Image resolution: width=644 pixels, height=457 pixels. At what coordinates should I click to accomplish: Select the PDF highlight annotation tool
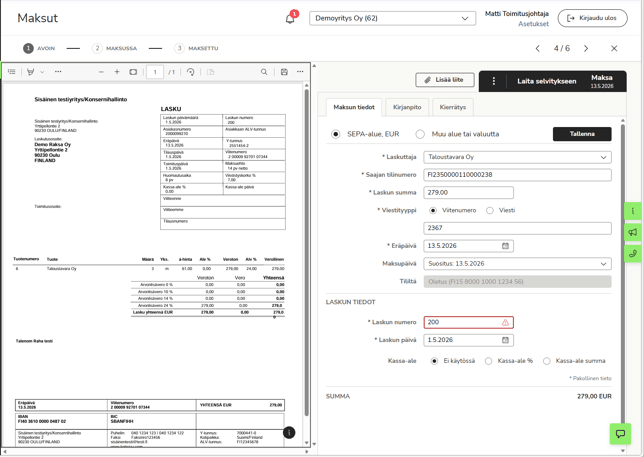coord(30,72)
